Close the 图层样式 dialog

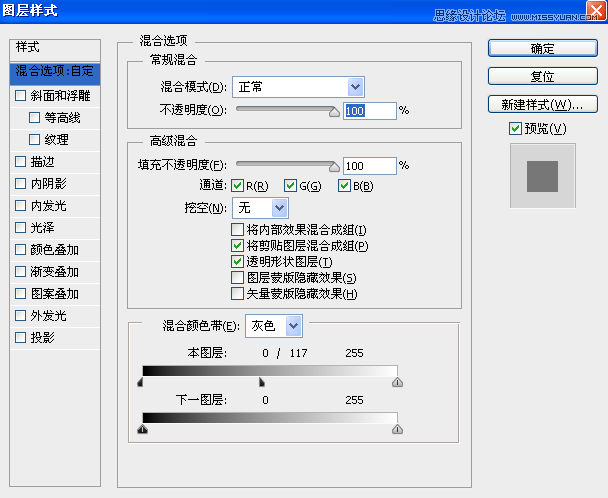tap(596, 11)
